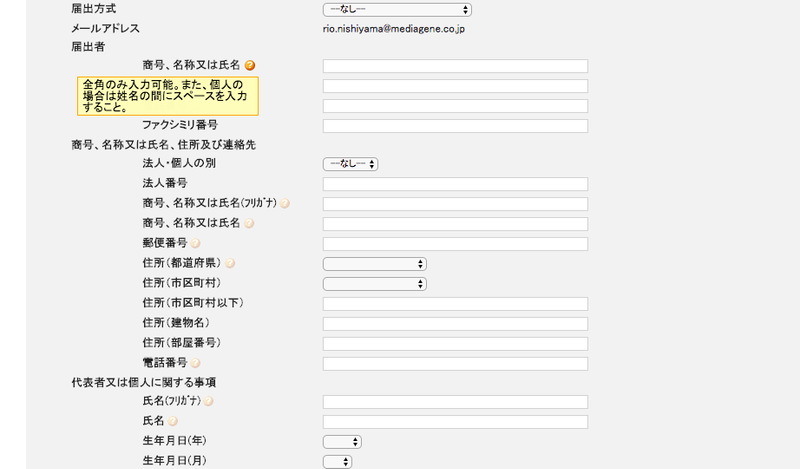Expand the 住所(市区町村) city dropdown
This screenshot has width=800, height=469.
pyautogui.click(x=374, y=284)
